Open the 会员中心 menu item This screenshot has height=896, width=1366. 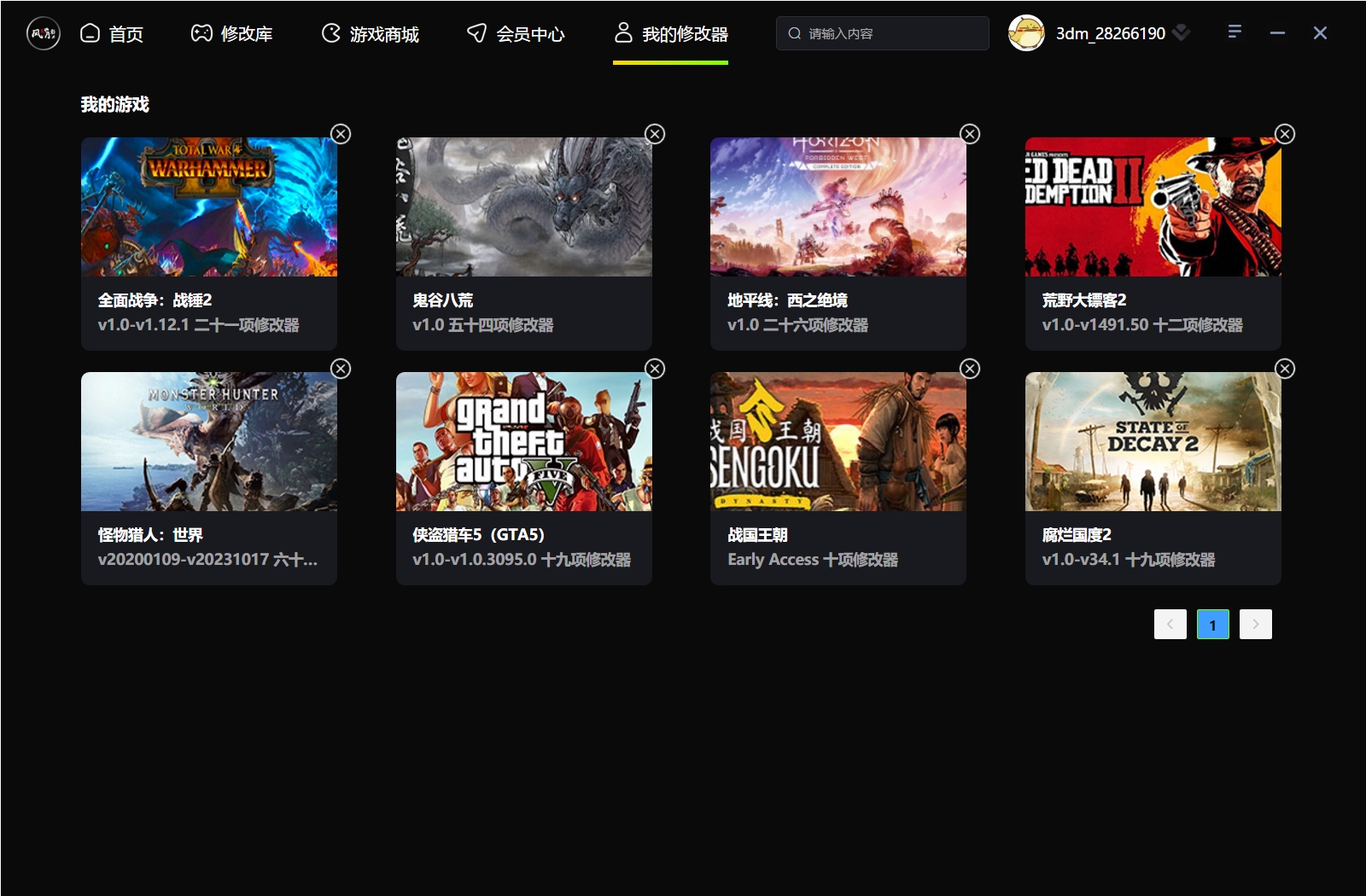517,33
